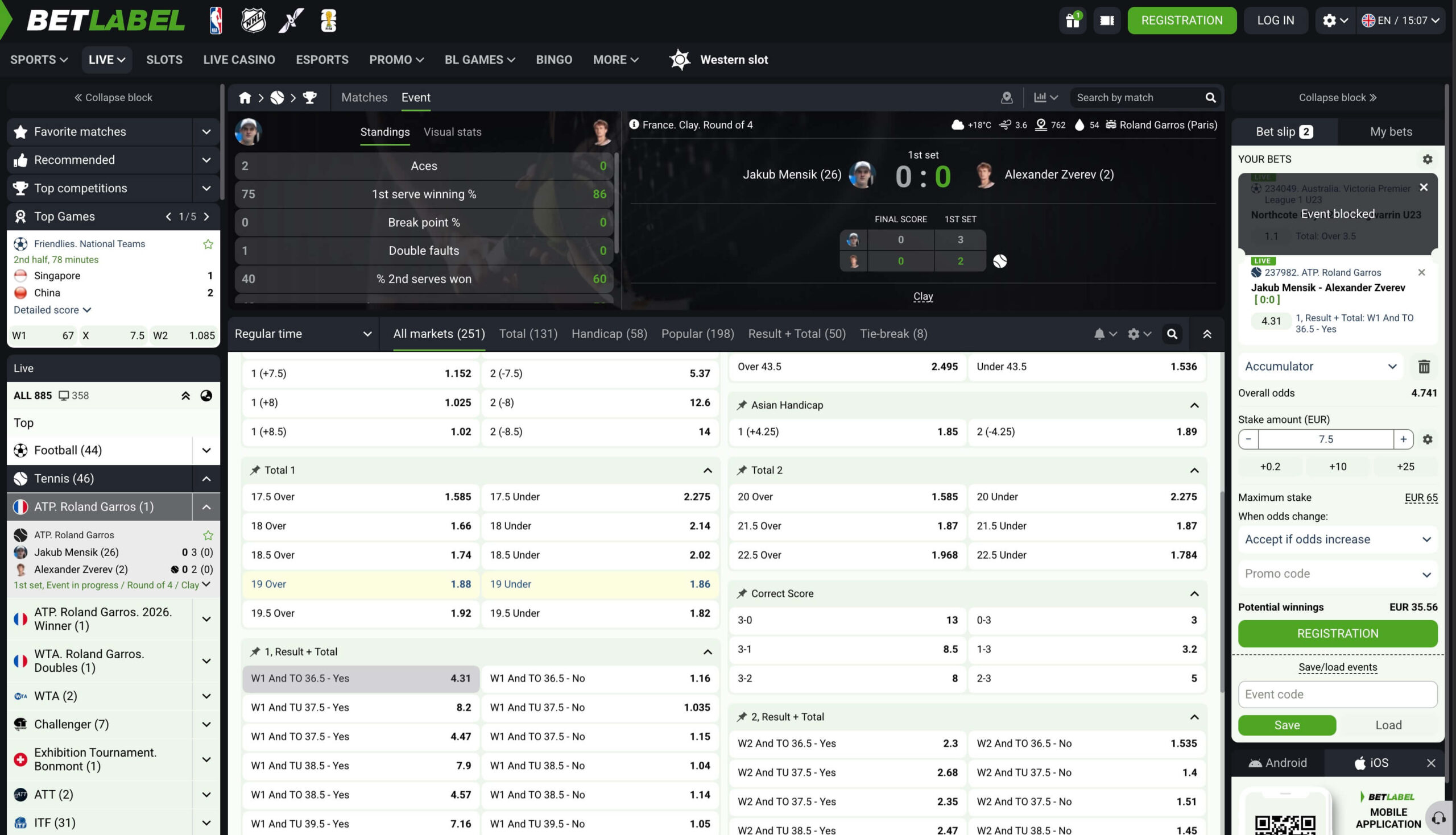Remove the blocked Northcote event bet

[1424, 188]
